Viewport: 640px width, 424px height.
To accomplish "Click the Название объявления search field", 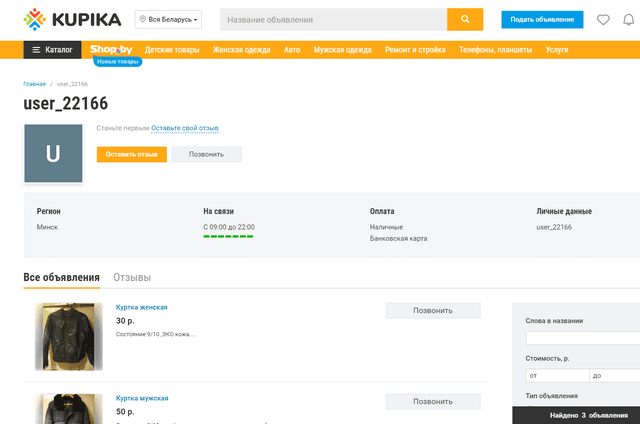I will (x=333, y=20).
